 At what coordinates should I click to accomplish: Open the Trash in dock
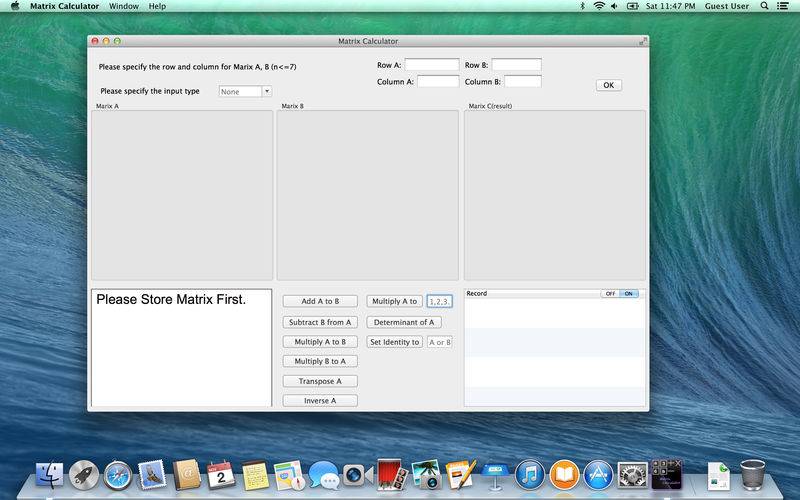click(x=753, y=474)
